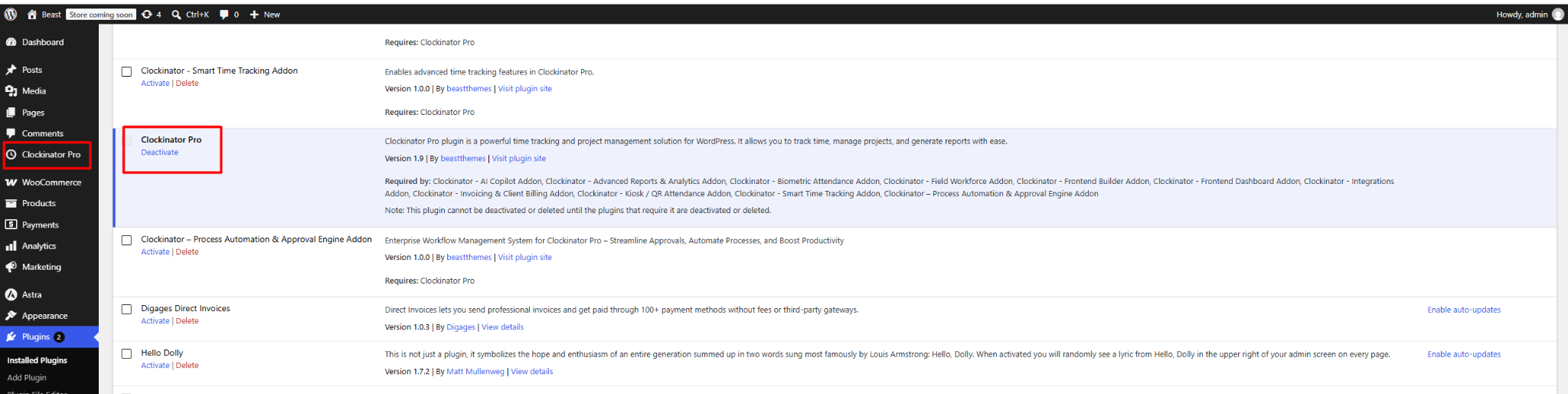Open the admin avatar icon

coord(1557,15)
